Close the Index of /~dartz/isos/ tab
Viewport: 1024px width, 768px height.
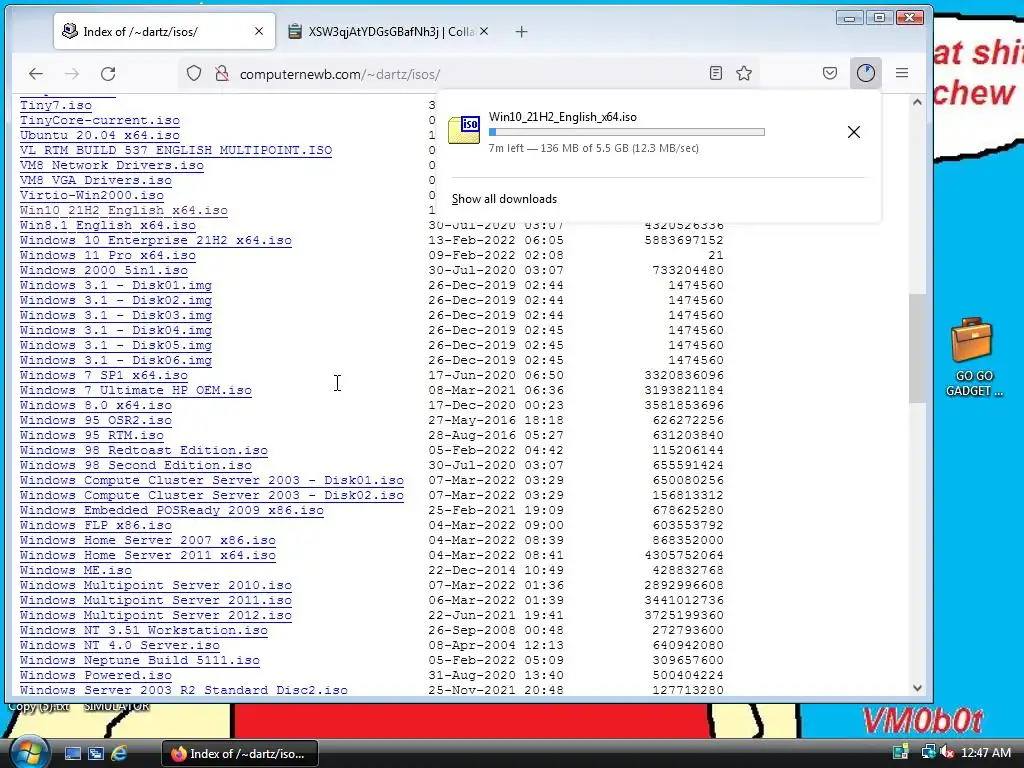[x=259, y=31]
